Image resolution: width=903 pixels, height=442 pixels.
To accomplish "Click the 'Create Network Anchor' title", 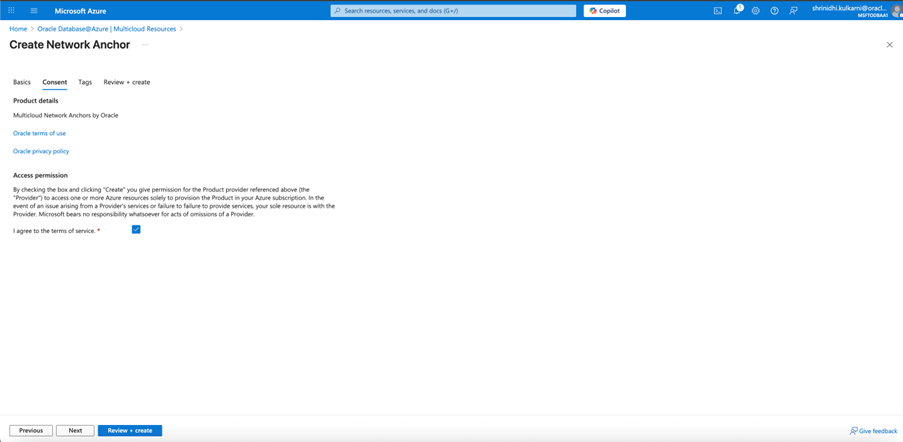I will [70, 45].
